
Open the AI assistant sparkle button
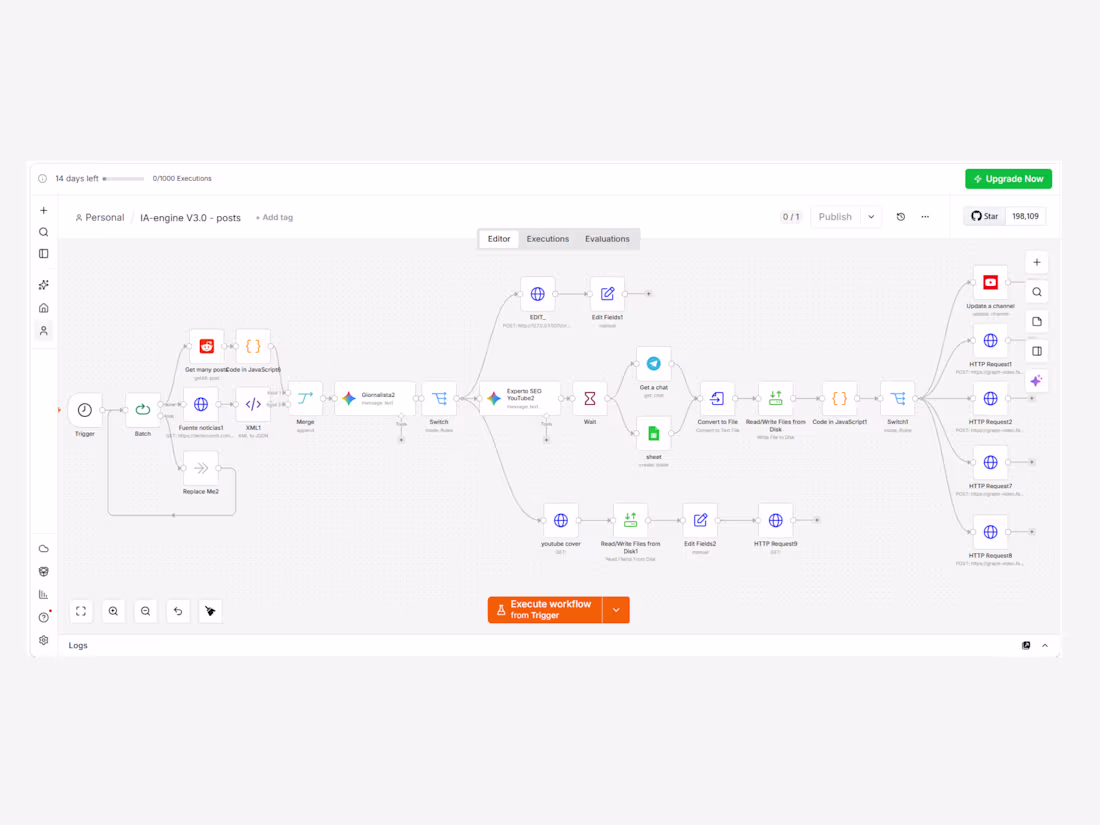1037,381
